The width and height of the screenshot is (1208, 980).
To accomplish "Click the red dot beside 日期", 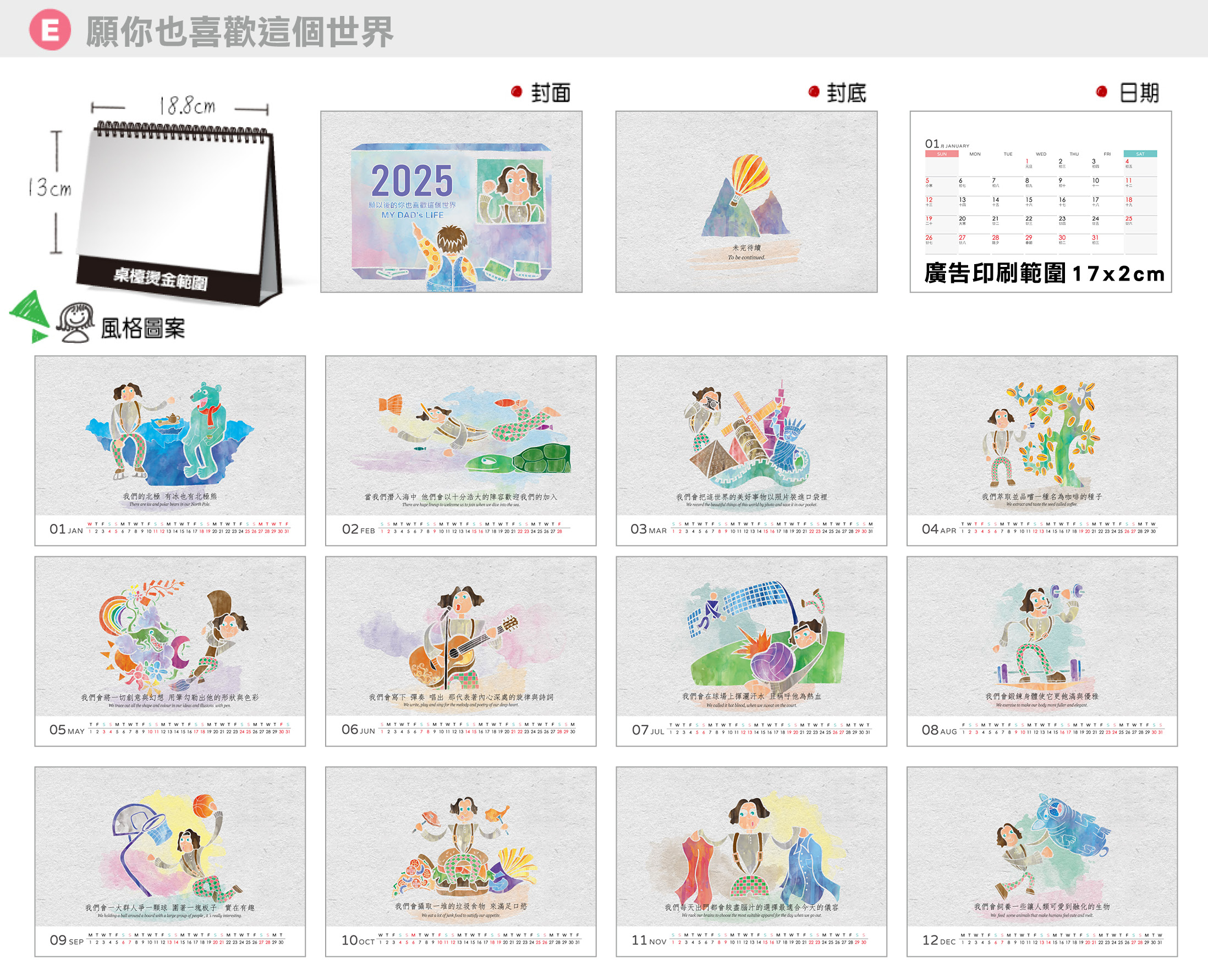I will (1101, 91).
